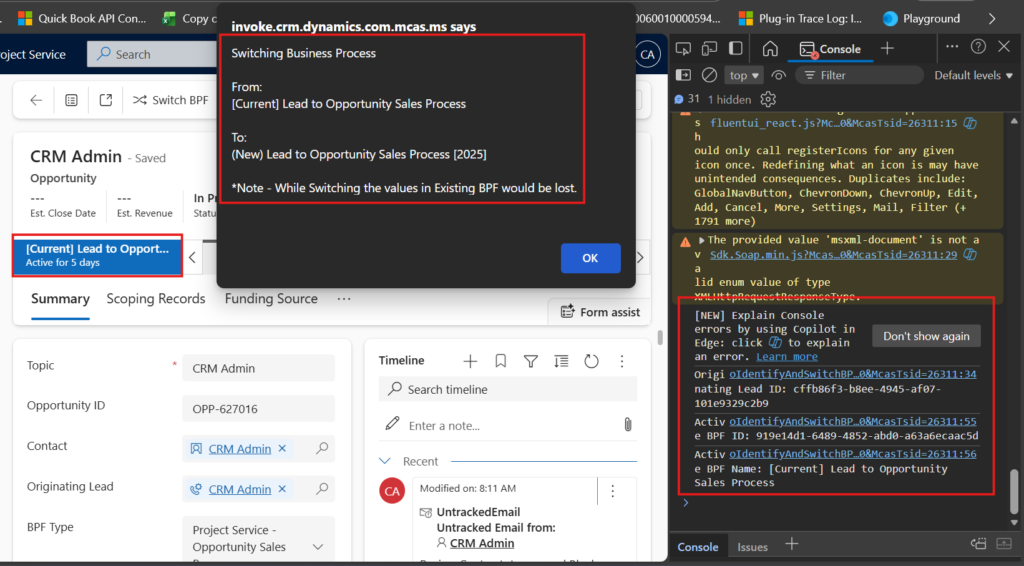This screenshot has height=566, width=1024.
Task: Toggle the console sidebar panel
Action: point(683,75)
